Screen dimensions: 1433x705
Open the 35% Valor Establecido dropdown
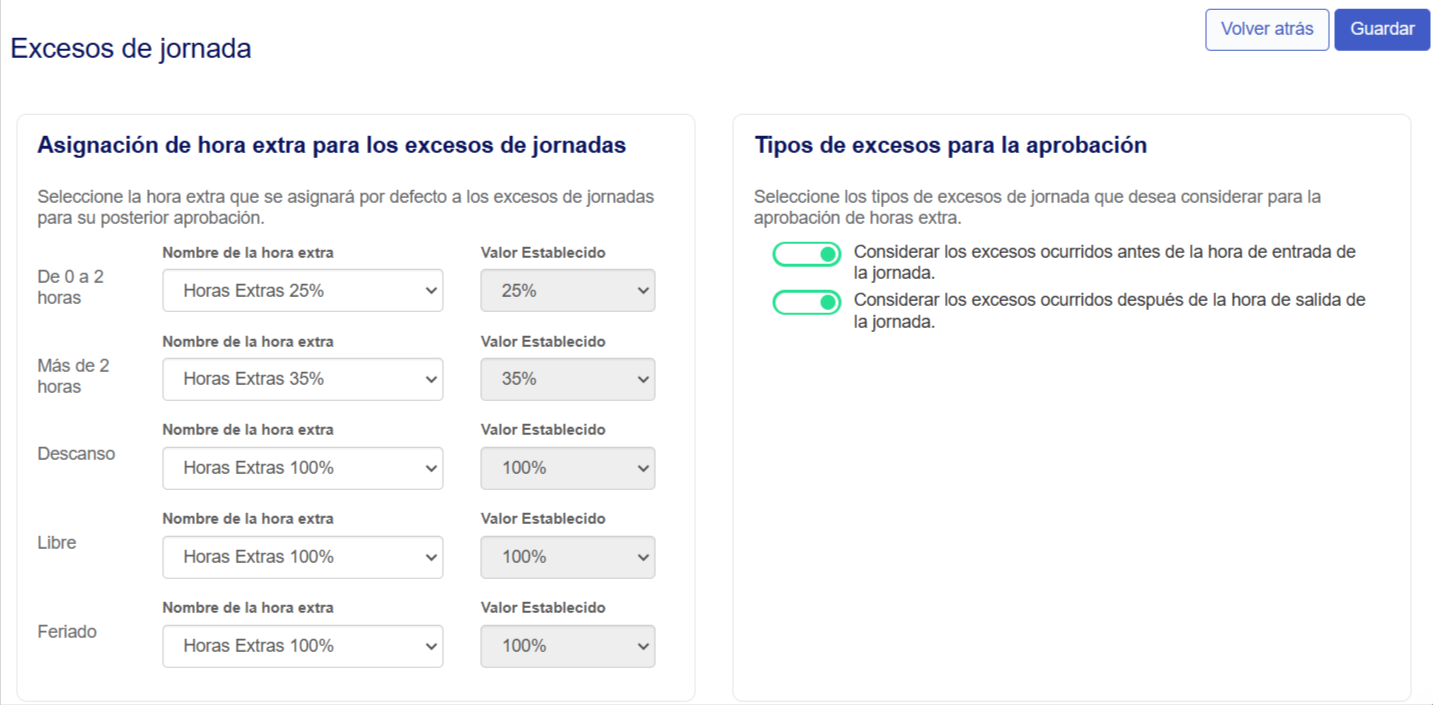pyautogui.click(x=568, y=379)
